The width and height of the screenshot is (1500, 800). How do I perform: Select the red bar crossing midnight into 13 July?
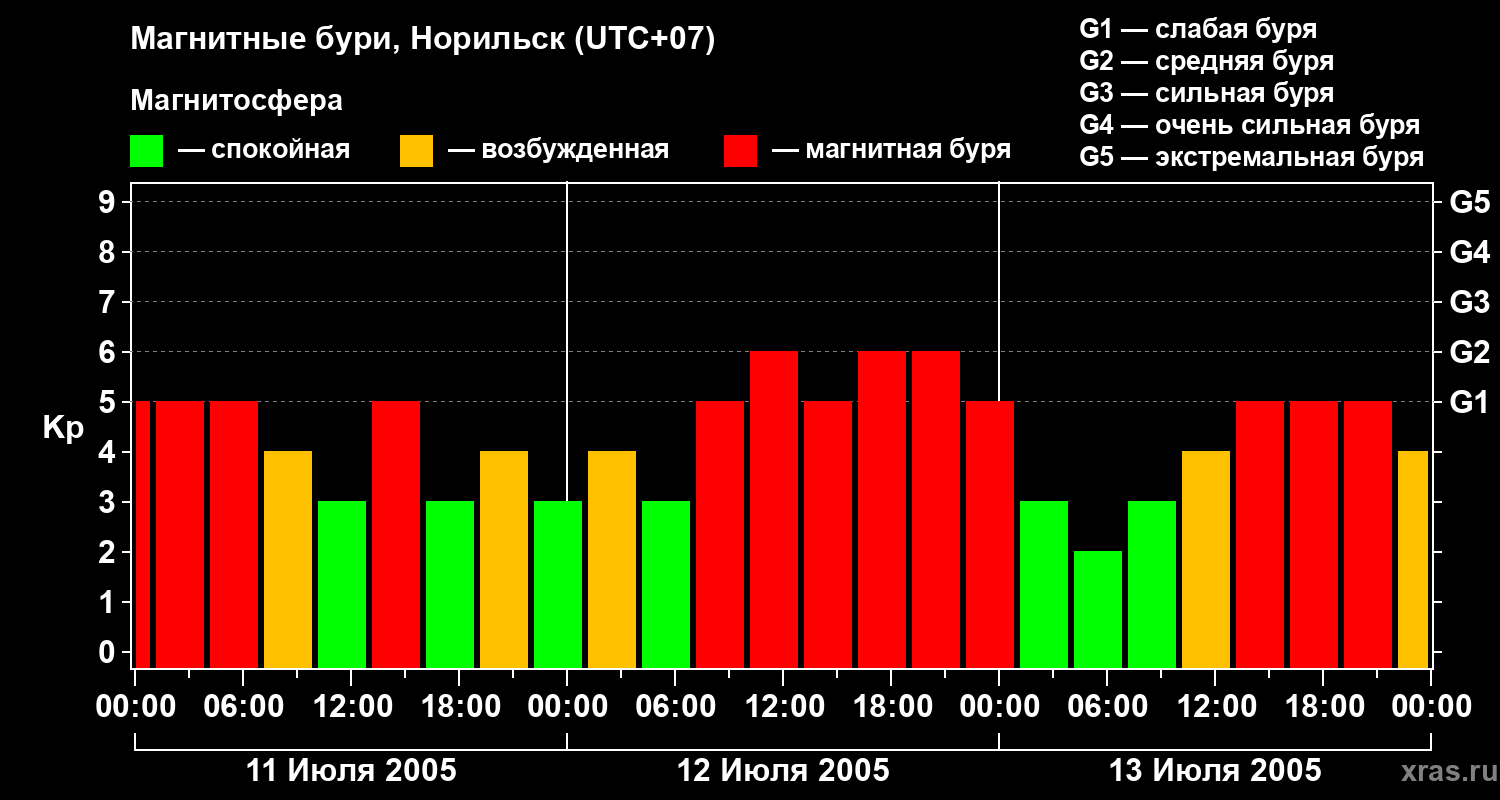[990, 534]
